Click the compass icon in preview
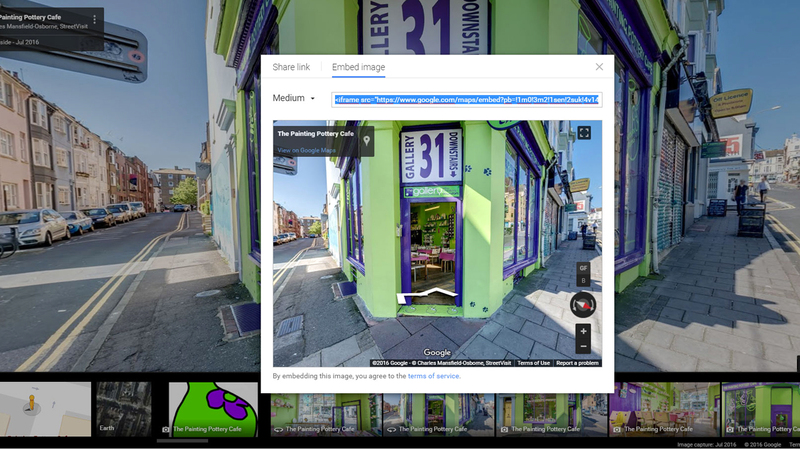Image resolution: width=800 pixels, height=450 pixels. coord(583,305)
